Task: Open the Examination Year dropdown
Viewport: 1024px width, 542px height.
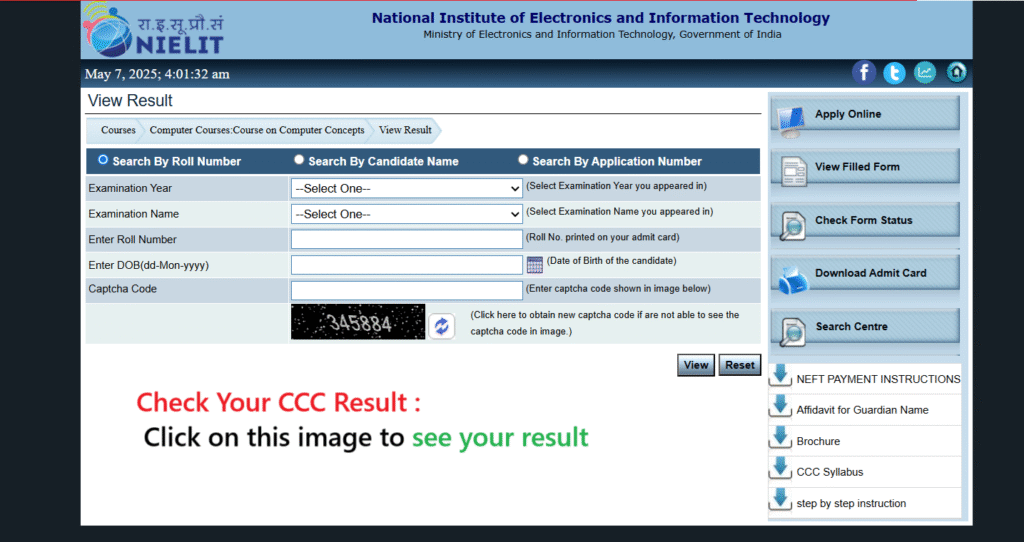Action: [406, 188]
